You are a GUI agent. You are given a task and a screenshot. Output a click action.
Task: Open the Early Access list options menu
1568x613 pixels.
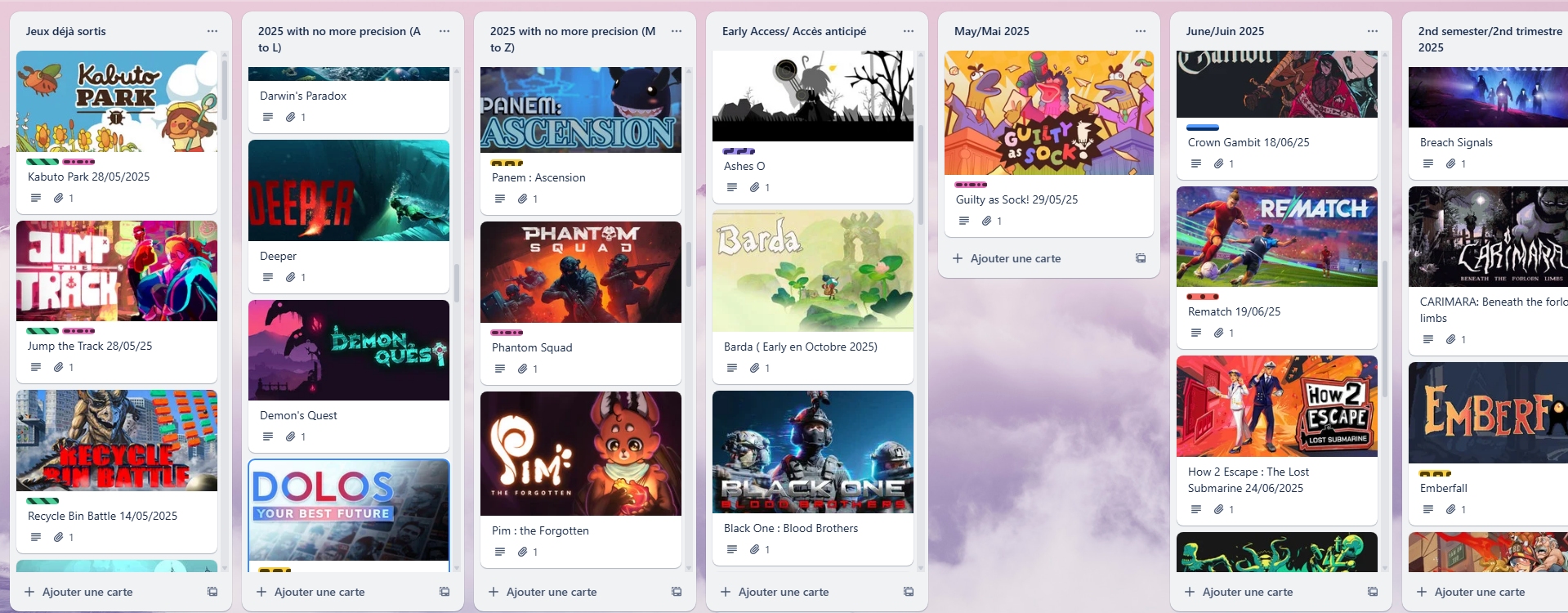click(x=909, y=31)
